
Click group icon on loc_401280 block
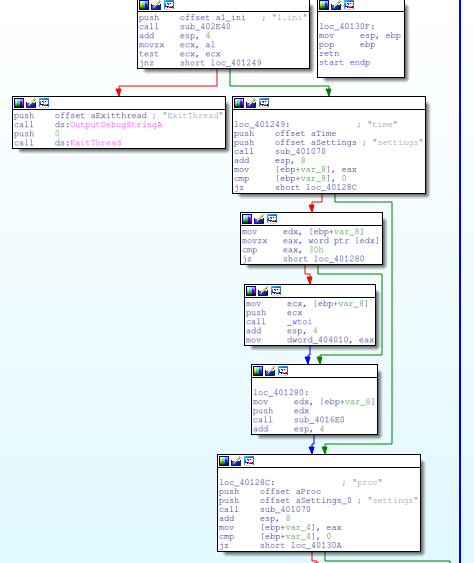283,371
